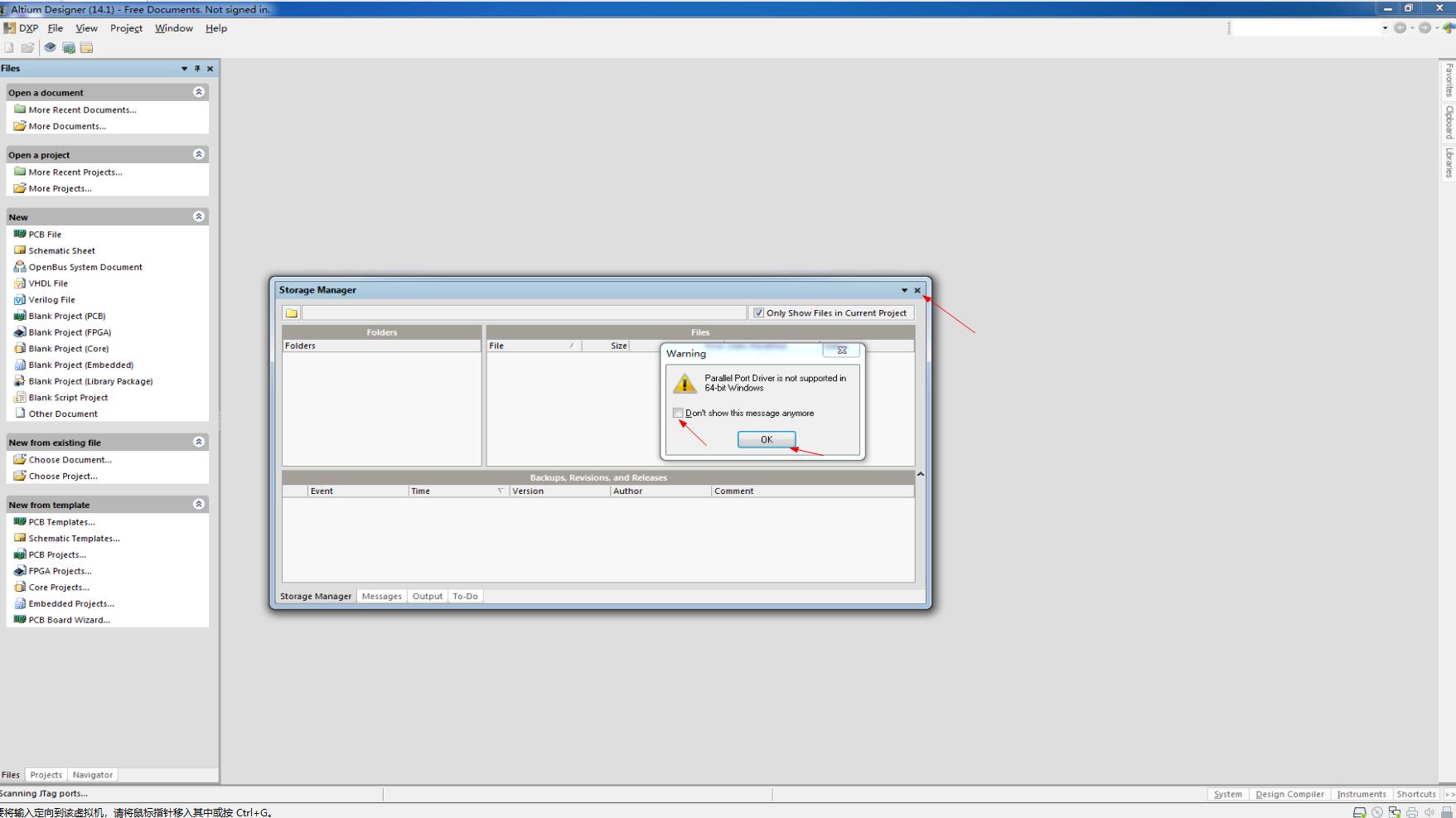1456x818 pixels.
Task: Switch to the Messages tab
Action: coord(381,595)
